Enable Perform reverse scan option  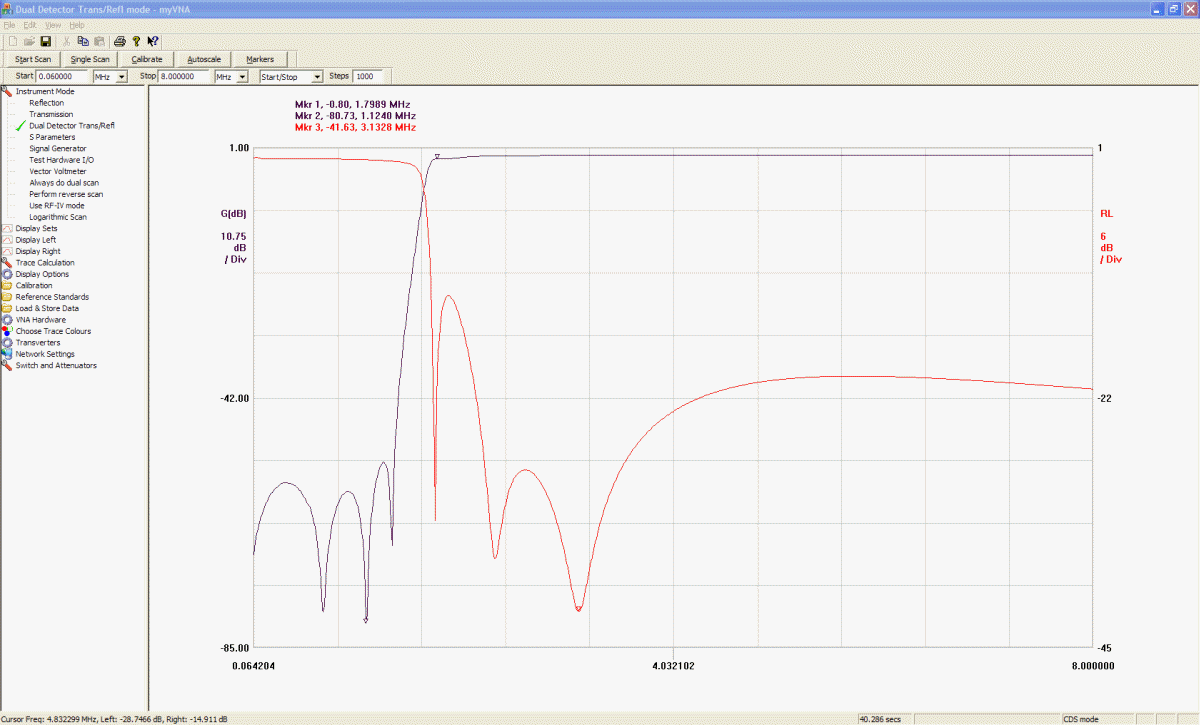(66, 194)
